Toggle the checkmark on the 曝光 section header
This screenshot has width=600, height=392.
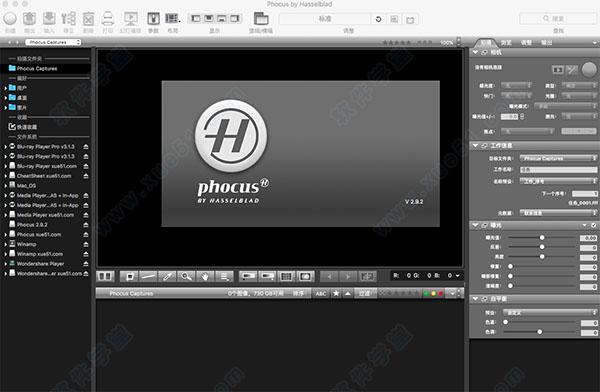593,225
